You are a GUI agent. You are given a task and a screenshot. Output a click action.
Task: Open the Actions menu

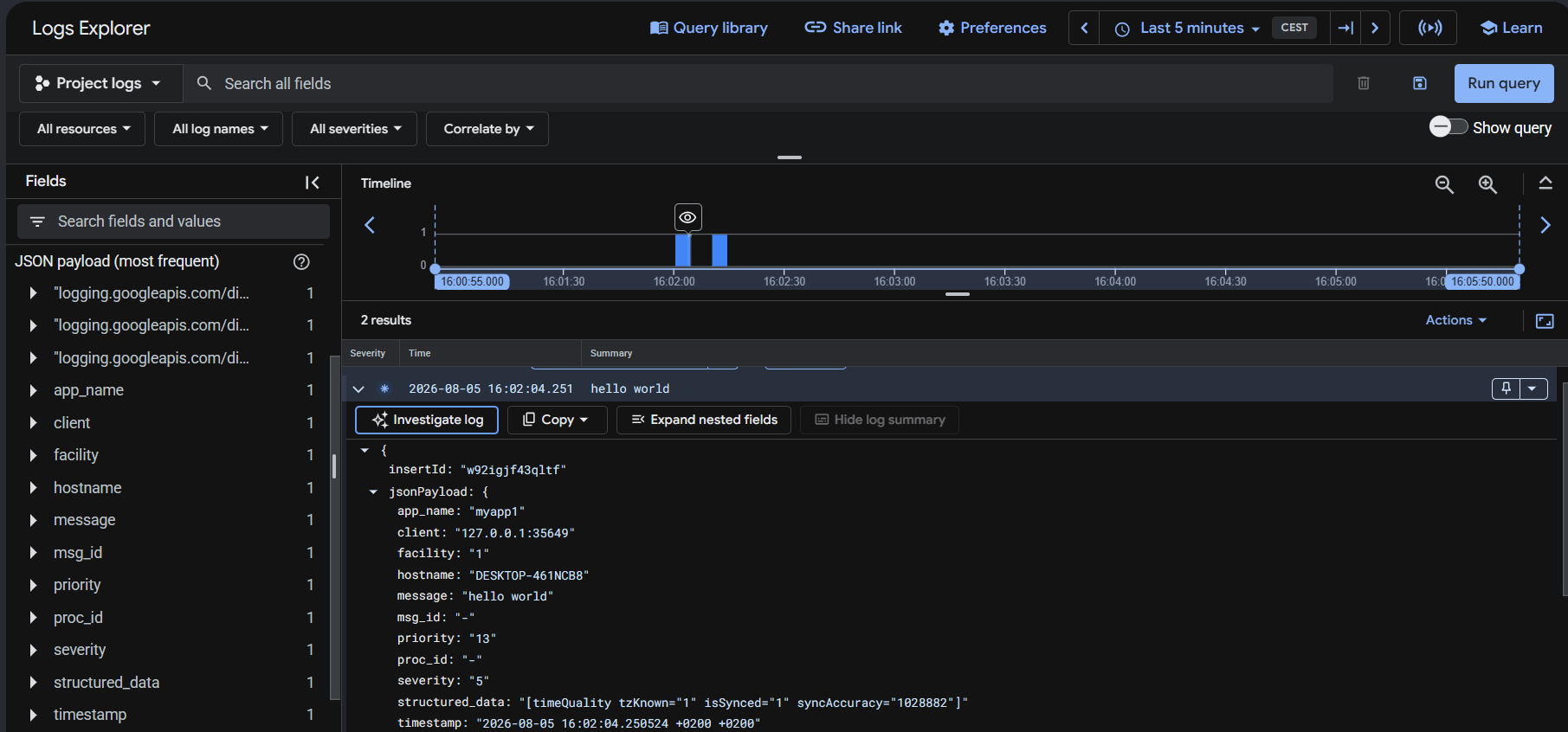(x=1456, y=320)
